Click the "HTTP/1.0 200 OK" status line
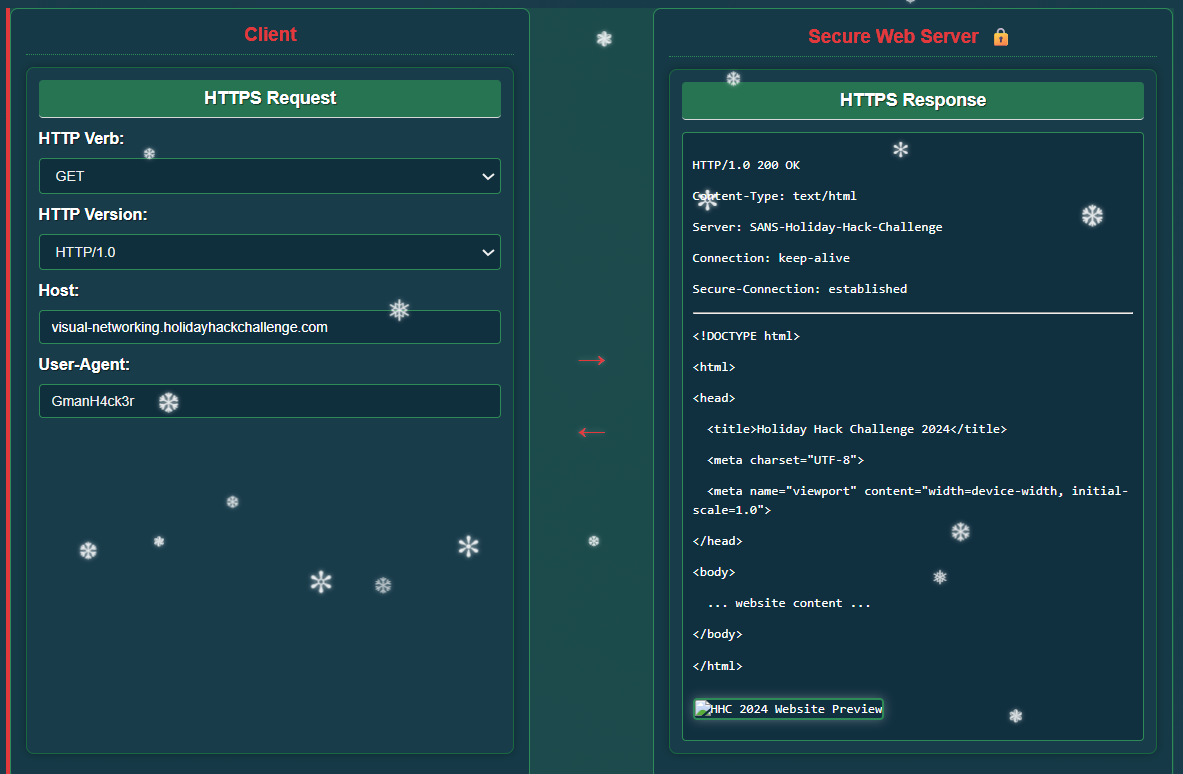Screen dimensions: 1183x774 746,165
